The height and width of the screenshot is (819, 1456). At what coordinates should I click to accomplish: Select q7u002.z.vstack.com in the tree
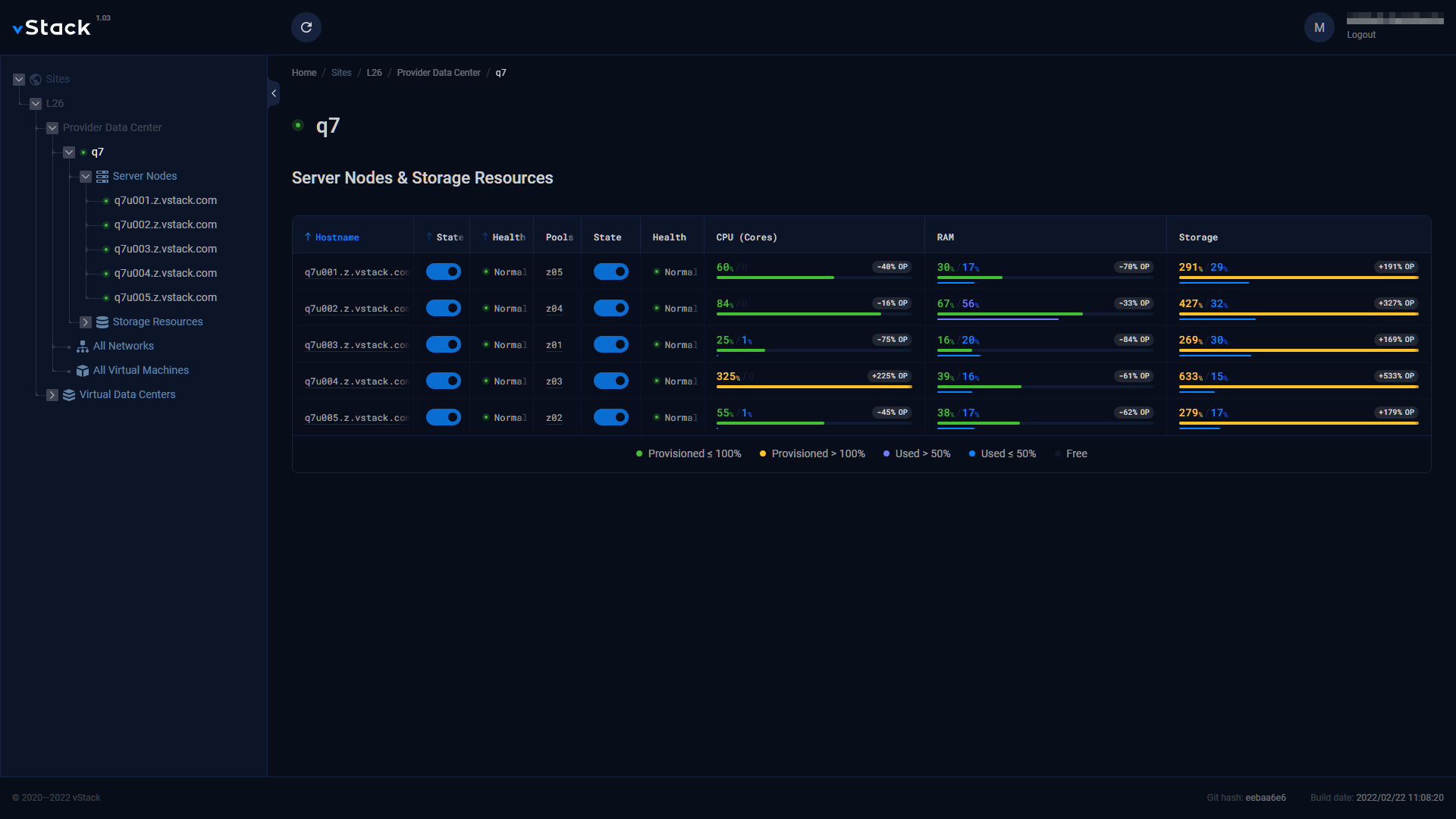165,224
